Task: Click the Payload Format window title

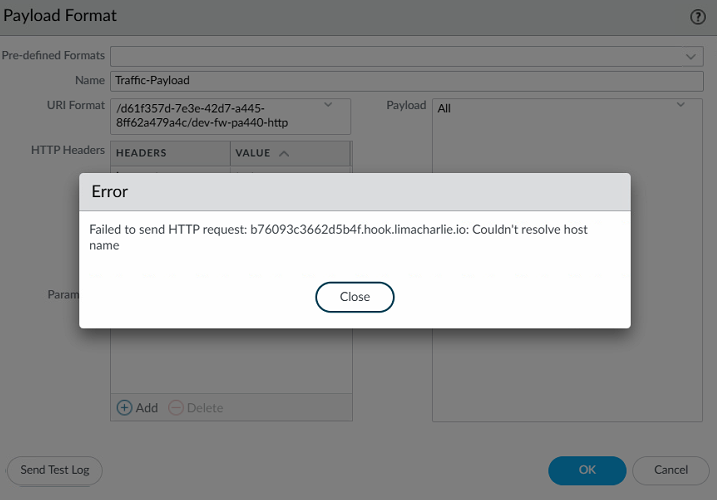Action: click(x=60, y=16)
